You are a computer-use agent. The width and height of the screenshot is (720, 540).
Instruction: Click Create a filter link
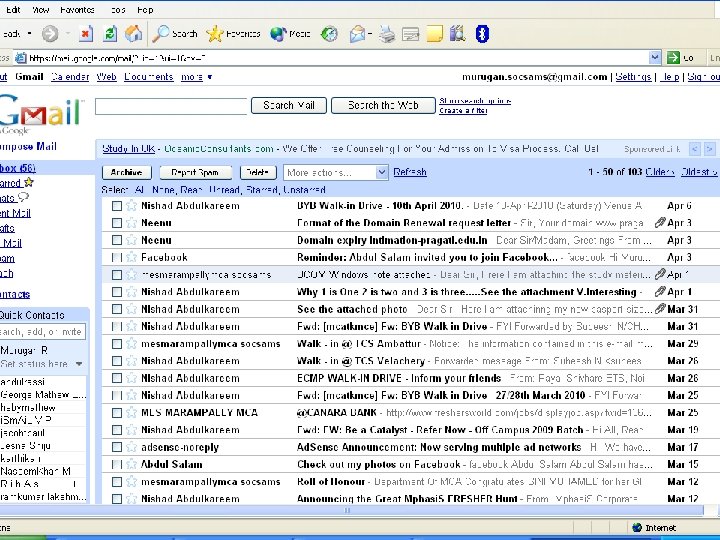click(463, 111)
